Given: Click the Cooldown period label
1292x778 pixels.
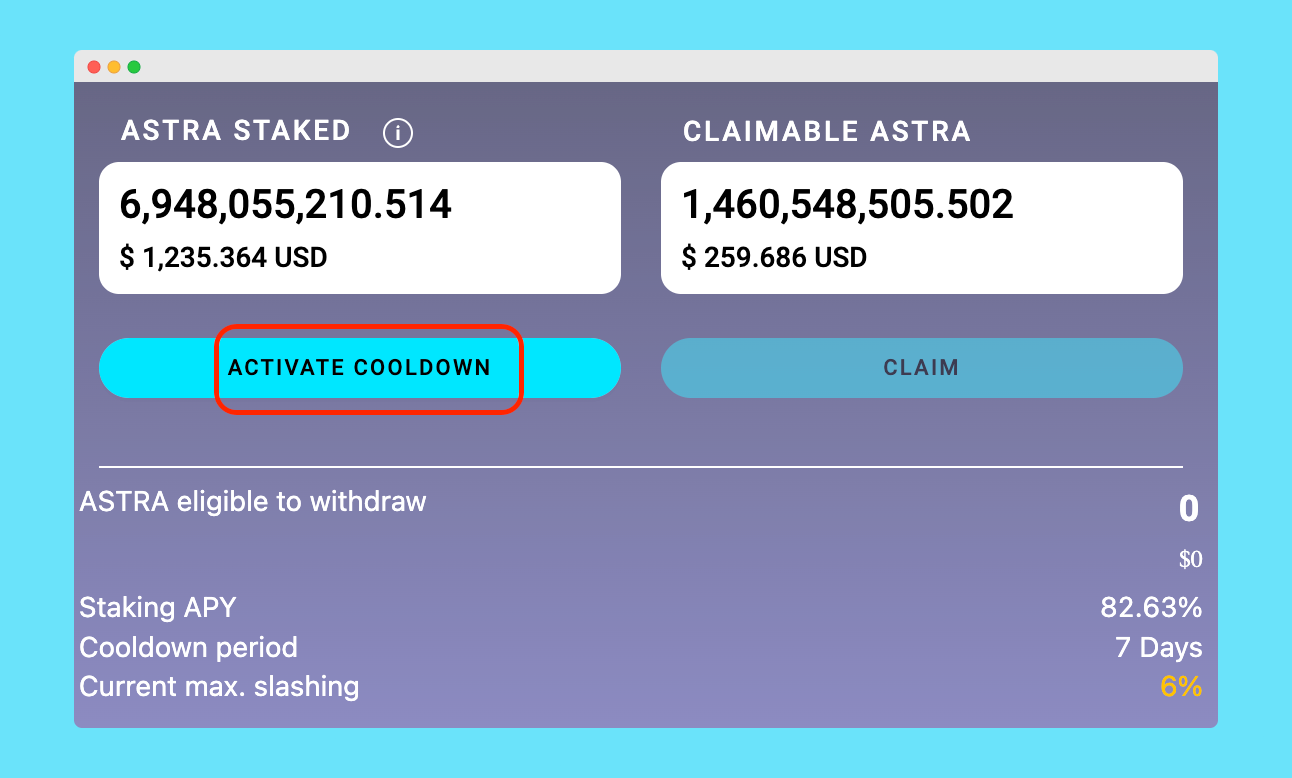Looking at the screenshot, I should coord(189,647).
